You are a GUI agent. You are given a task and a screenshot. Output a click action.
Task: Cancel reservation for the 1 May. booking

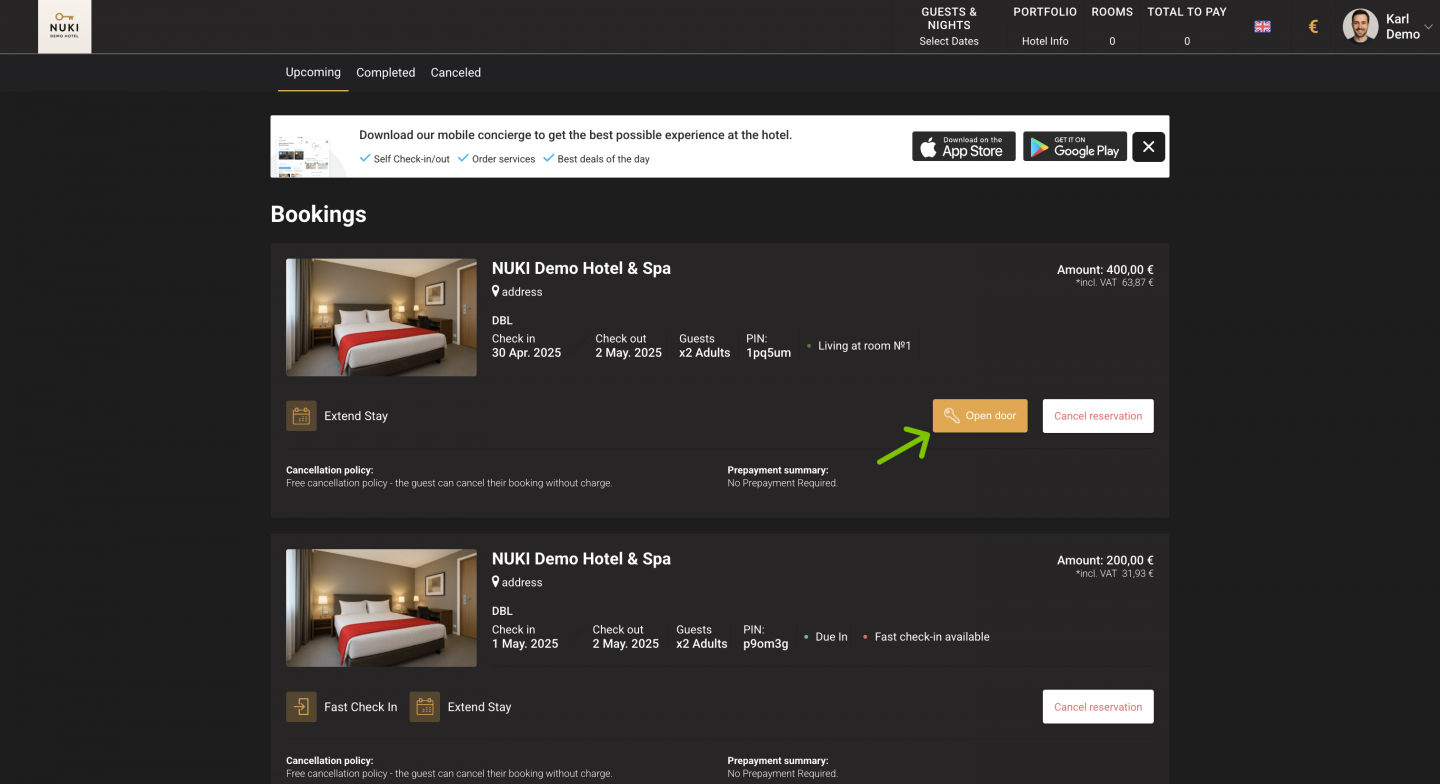click(x=1098, y=707)
